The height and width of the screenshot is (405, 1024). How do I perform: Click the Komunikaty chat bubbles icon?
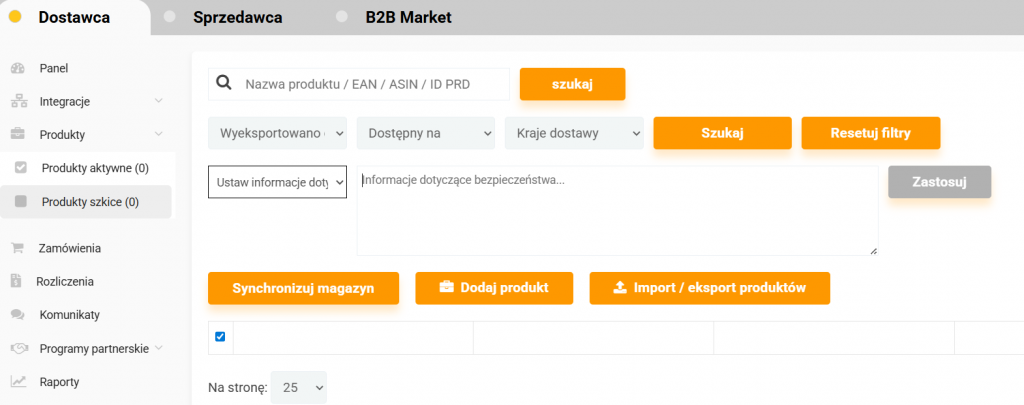(x=18, y=315)
